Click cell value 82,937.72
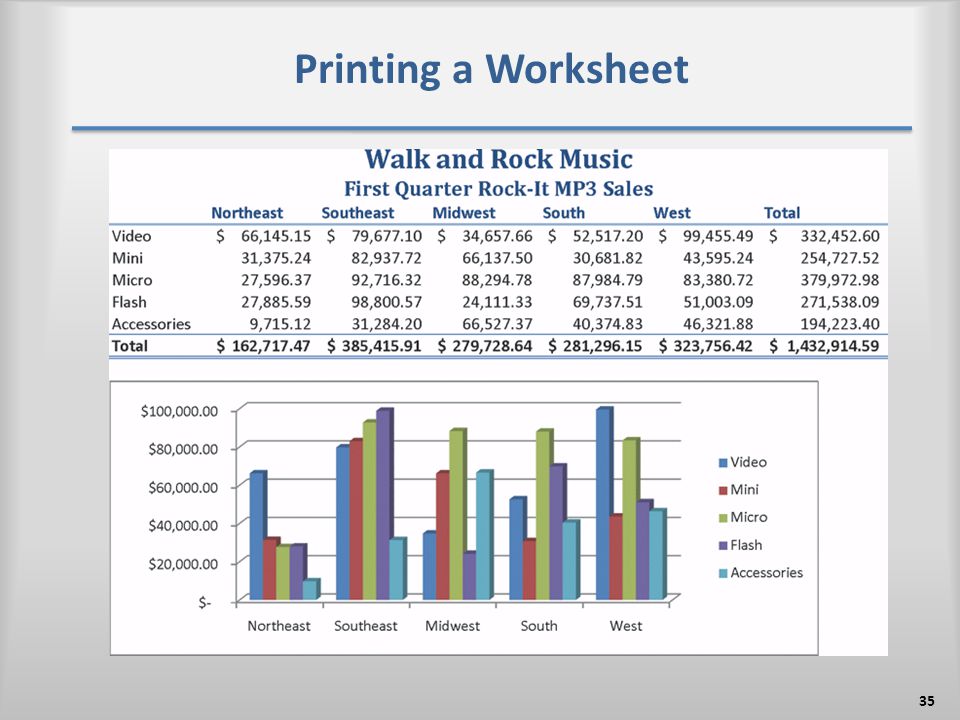Viewport: 960px width, 720px height. click(386, 258)
